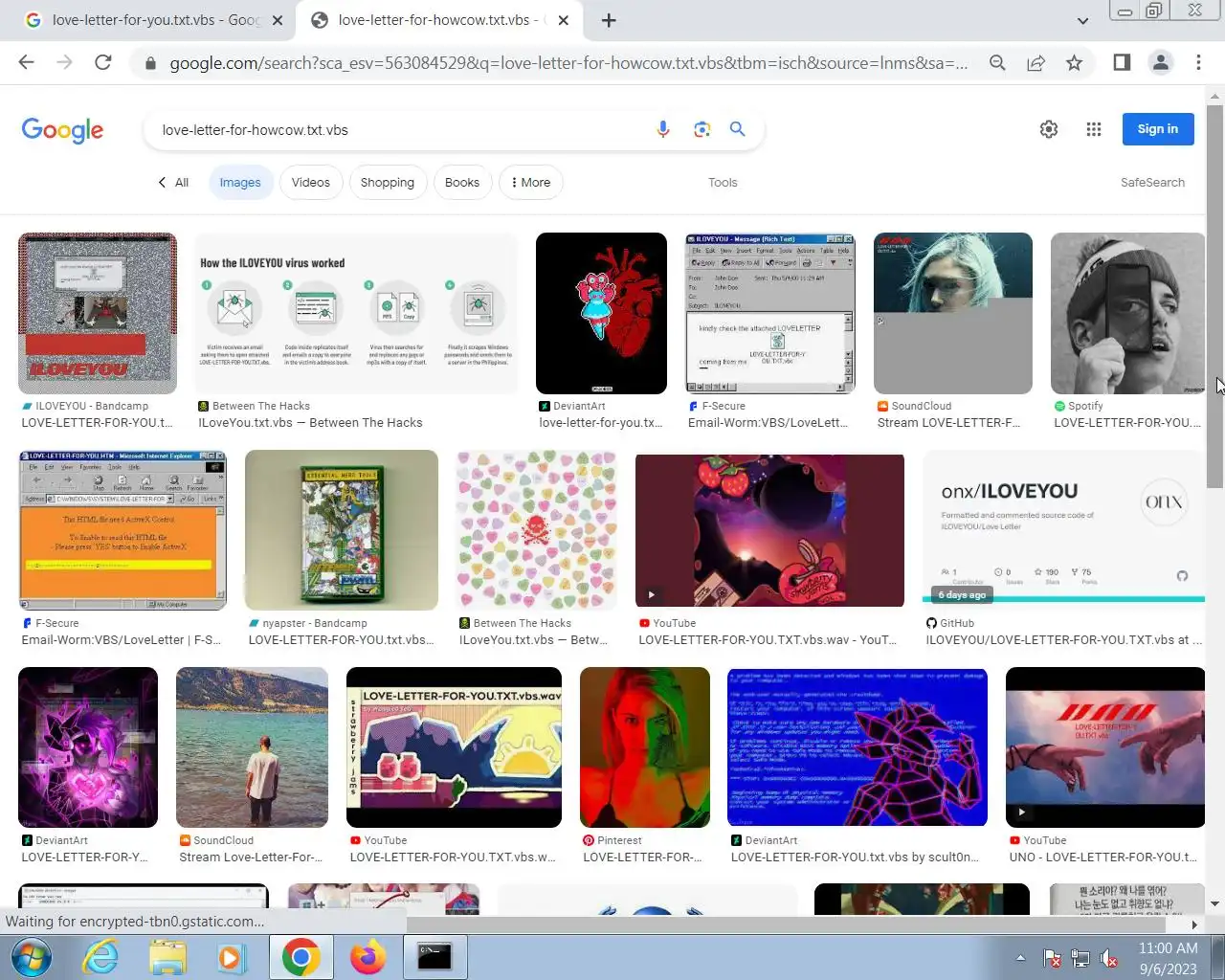The image size is (1225, 980).
Task: Launch Internet Explorer from taskbar
Action: (x=100, y=957)
